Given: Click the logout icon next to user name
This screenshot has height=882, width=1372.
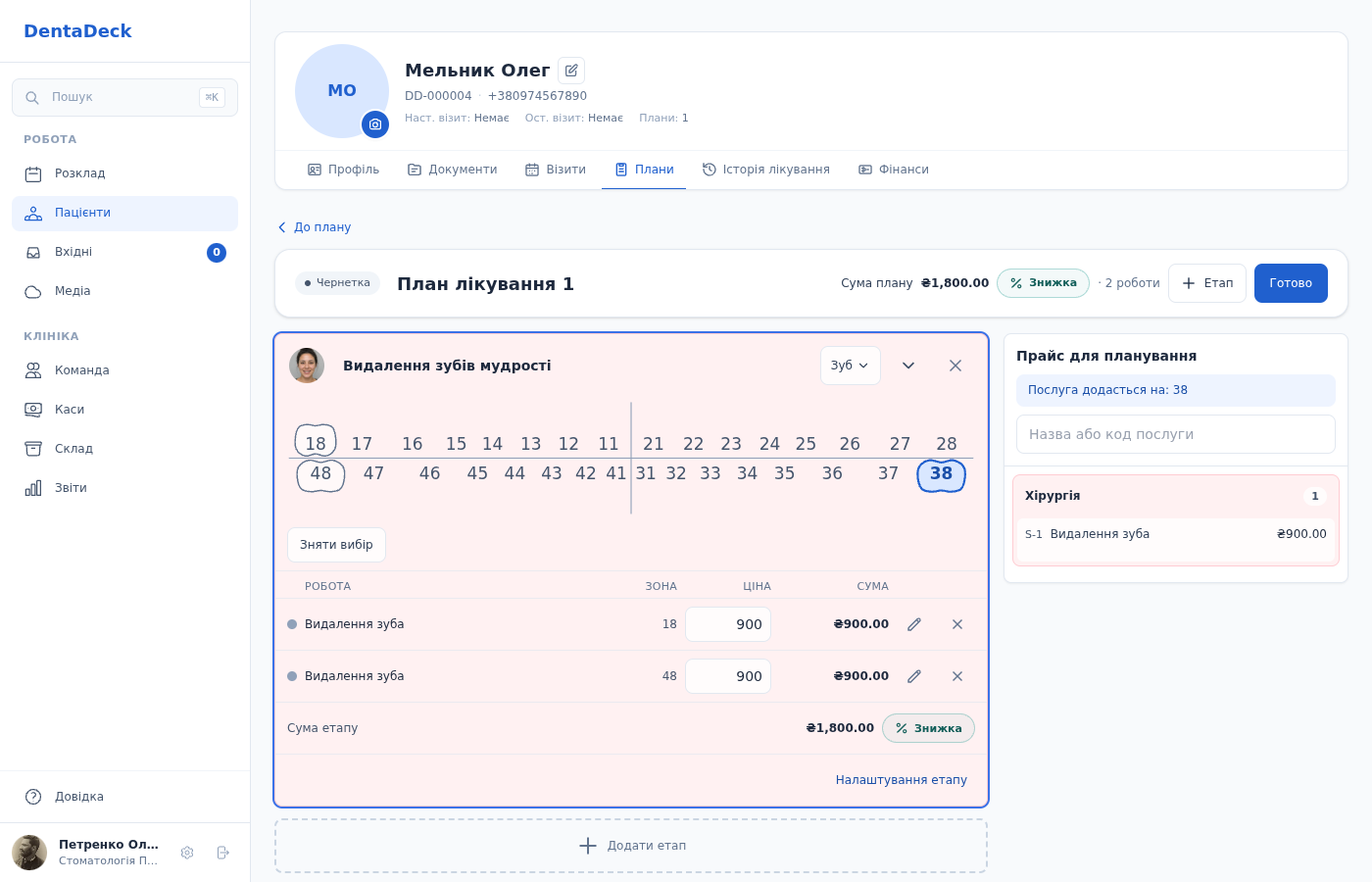Looking at the screenshot, I should (222, 853).
